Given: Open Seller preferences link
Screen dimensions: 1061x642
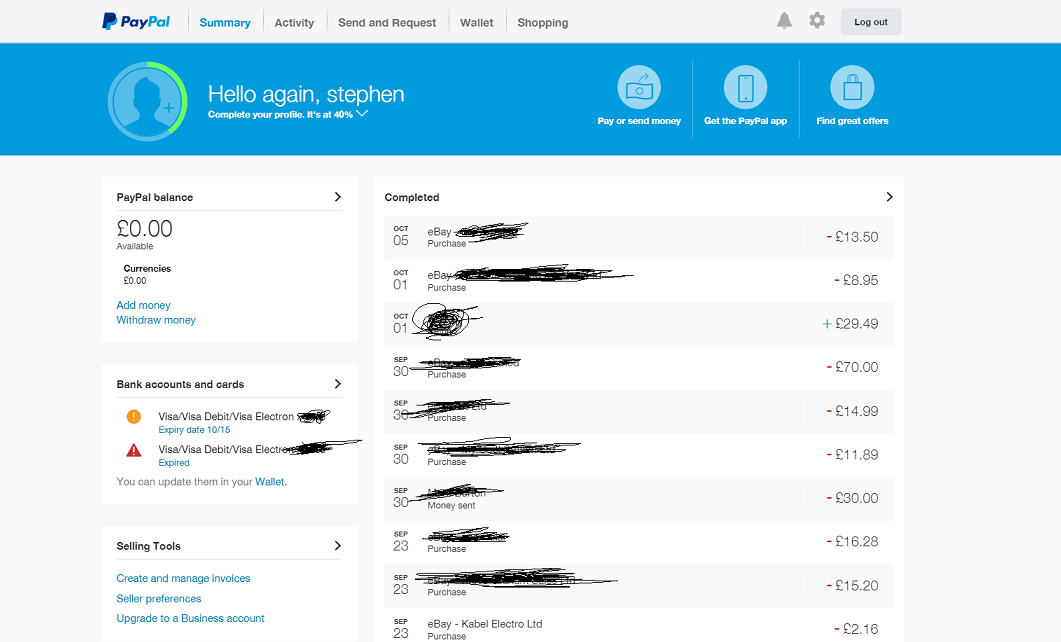Looking at the screenshot, I should pyautogui.click(x=159, y=599).
